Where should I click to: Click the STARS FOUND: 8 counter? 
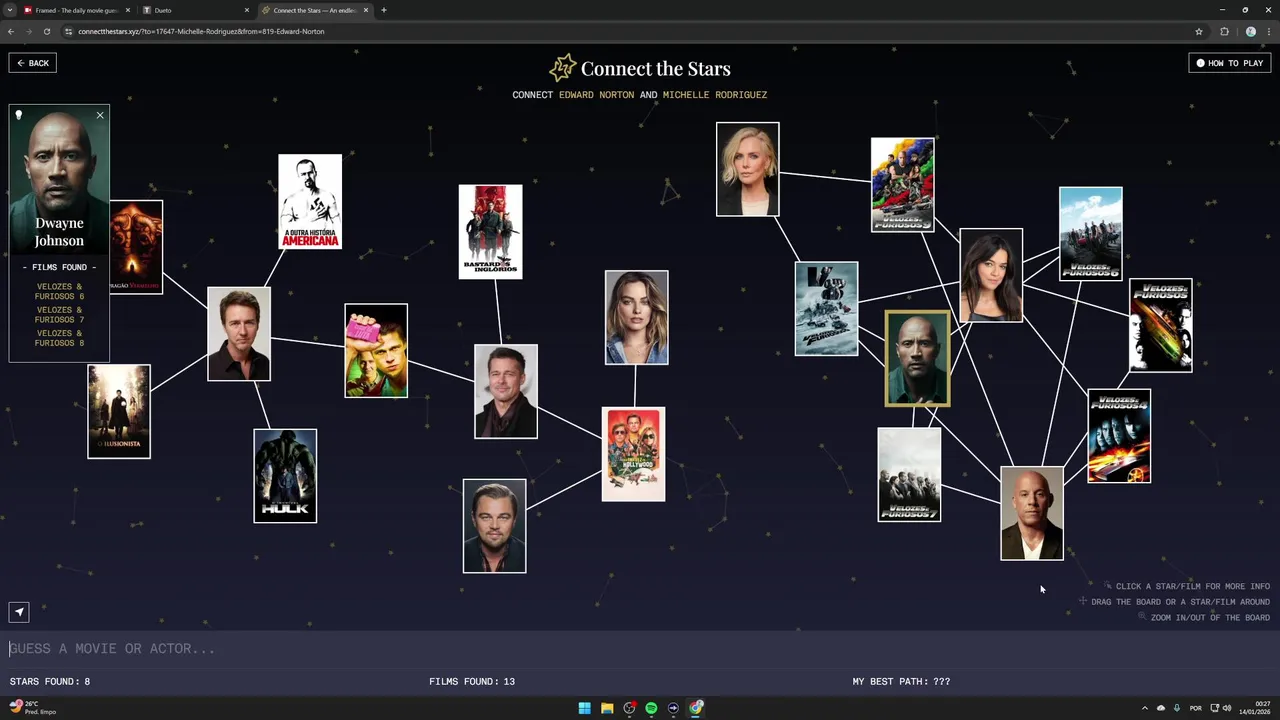click(x=50, y=682)
